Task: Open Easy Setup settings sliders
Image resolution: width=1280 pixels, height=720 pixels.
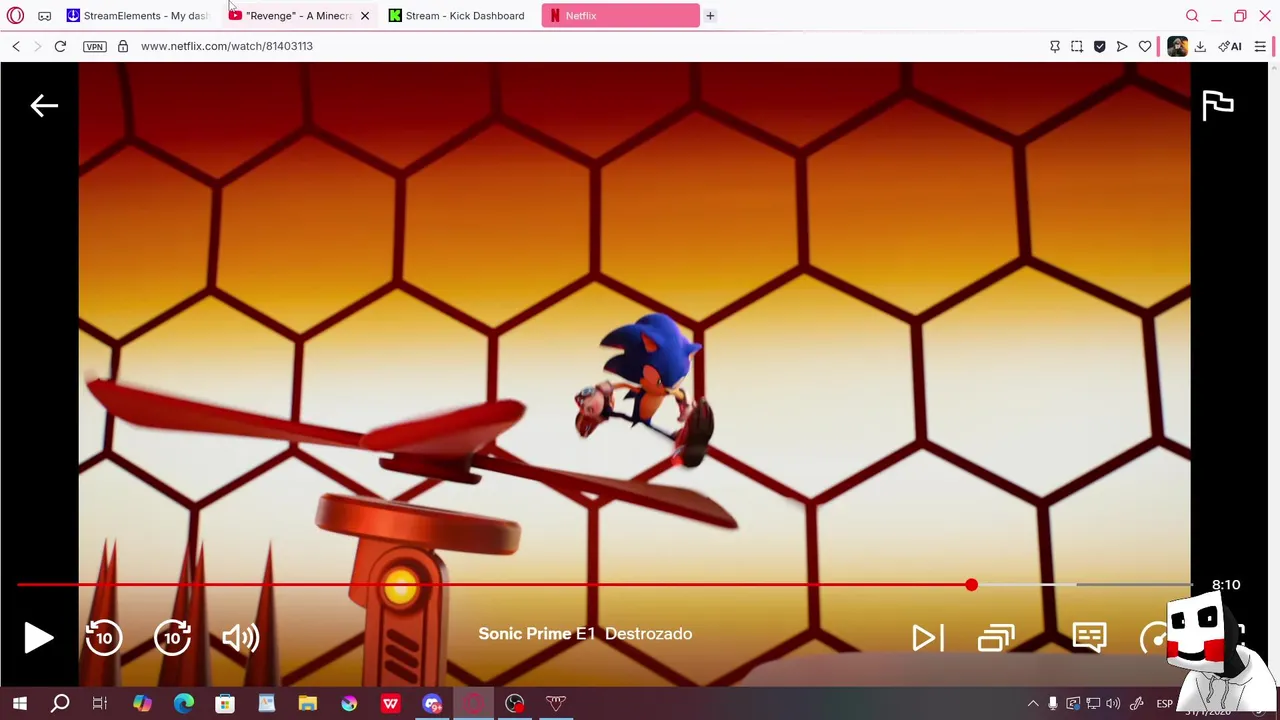Action: click(1260, 46)
